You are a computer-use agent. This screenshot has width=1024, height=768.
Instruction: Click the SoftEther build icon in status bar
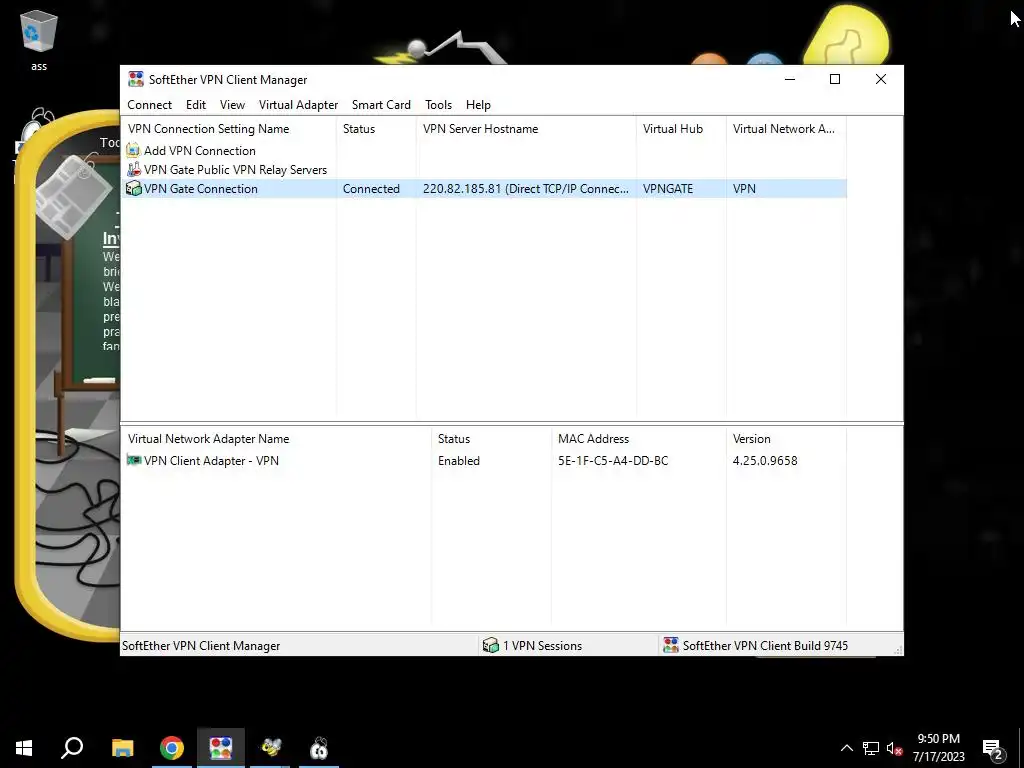(x=670, y=645)
